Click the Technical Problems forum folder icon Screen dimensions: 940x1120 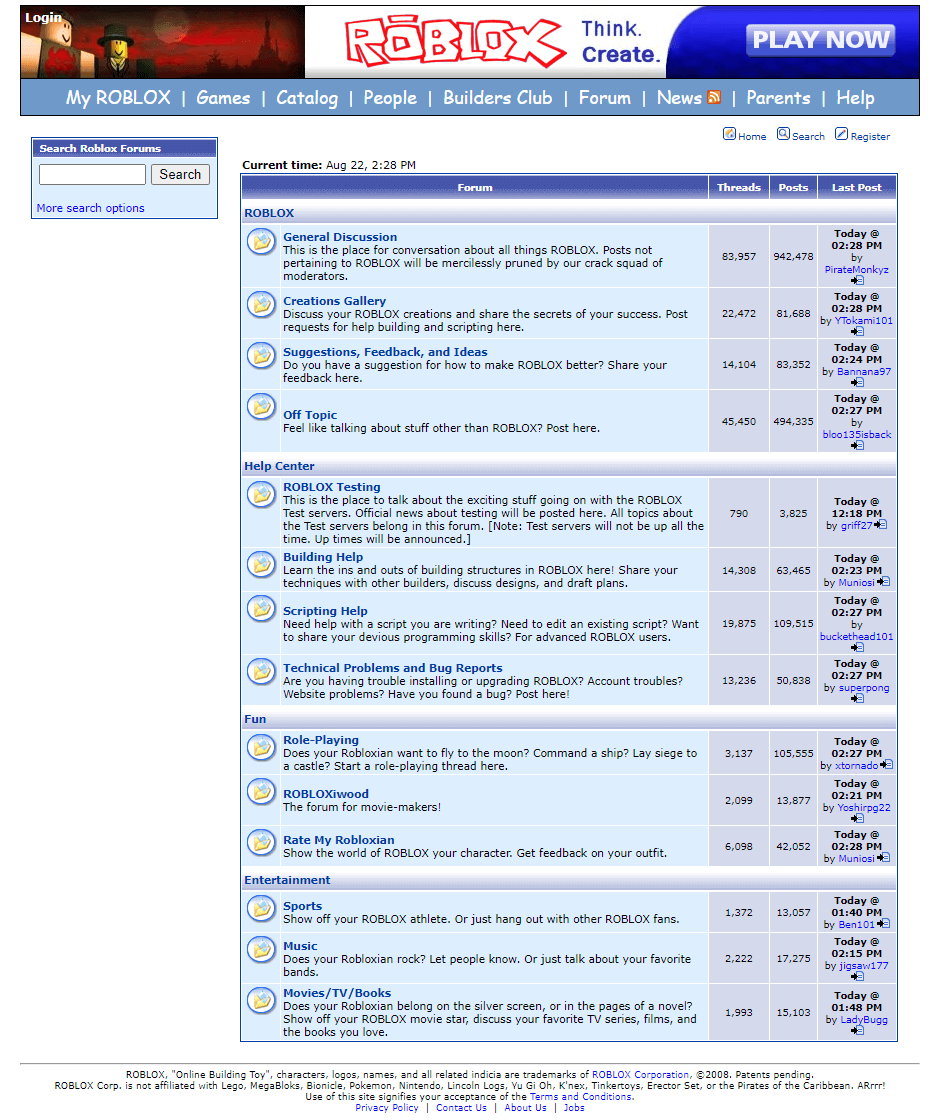[261, 671]
